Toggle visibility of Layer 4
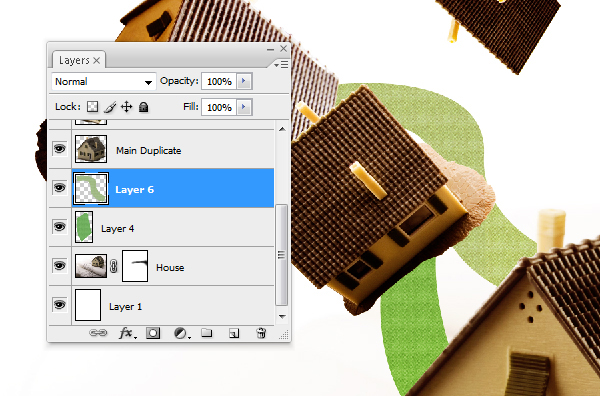 [59, 227]
